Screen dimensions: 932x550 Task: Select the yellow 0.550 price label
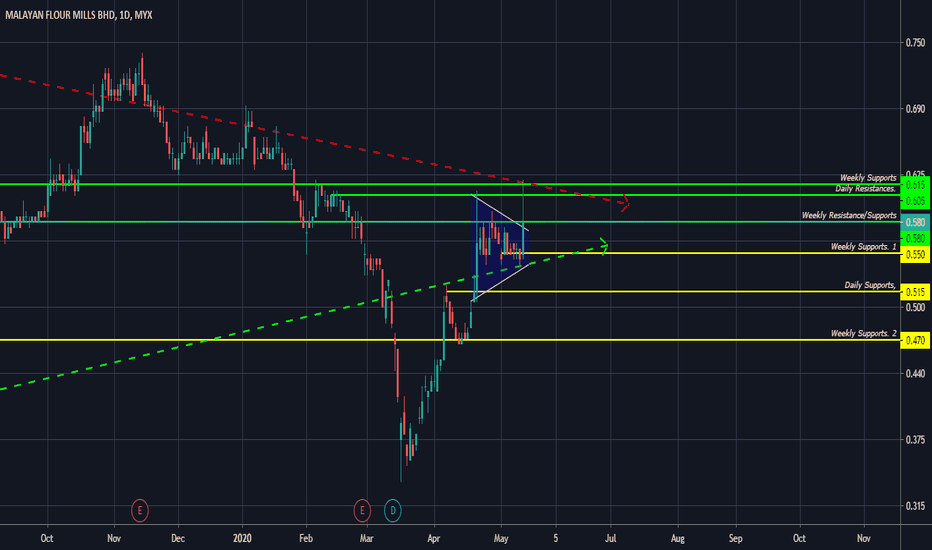[915, 254]
